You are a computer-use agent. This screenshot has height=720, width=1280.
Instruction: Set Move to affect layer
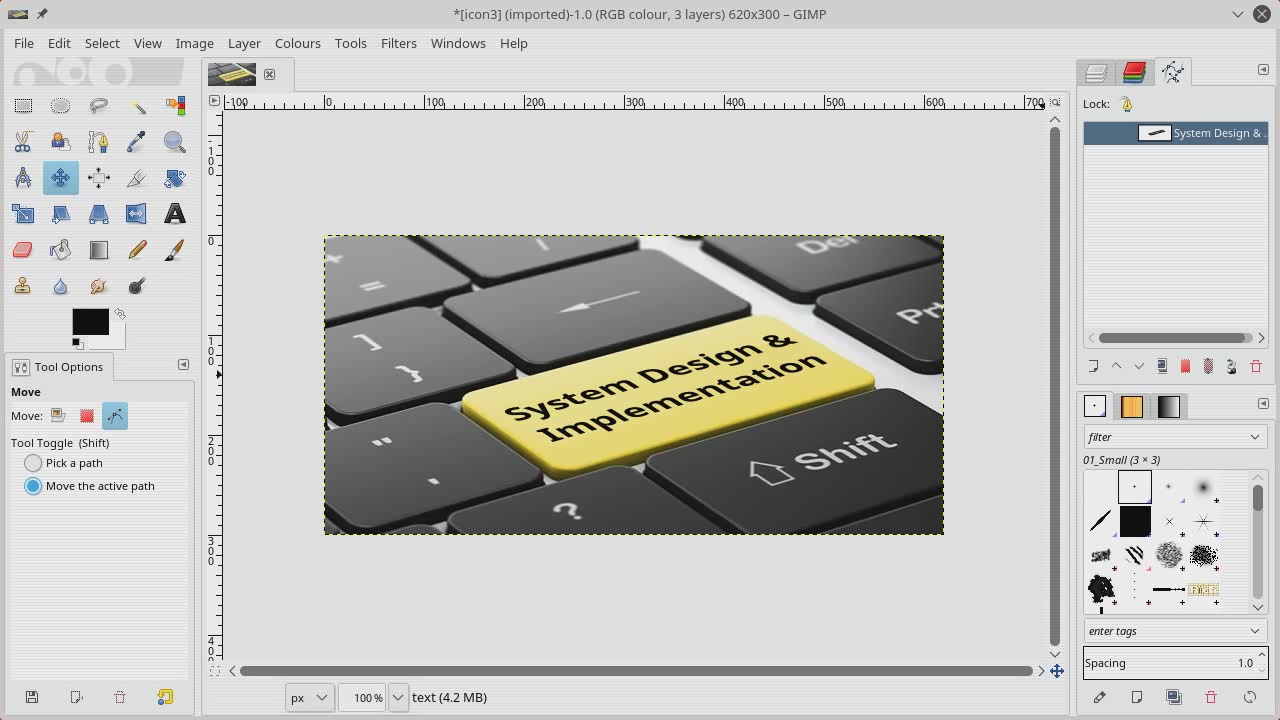coord(59,416)
